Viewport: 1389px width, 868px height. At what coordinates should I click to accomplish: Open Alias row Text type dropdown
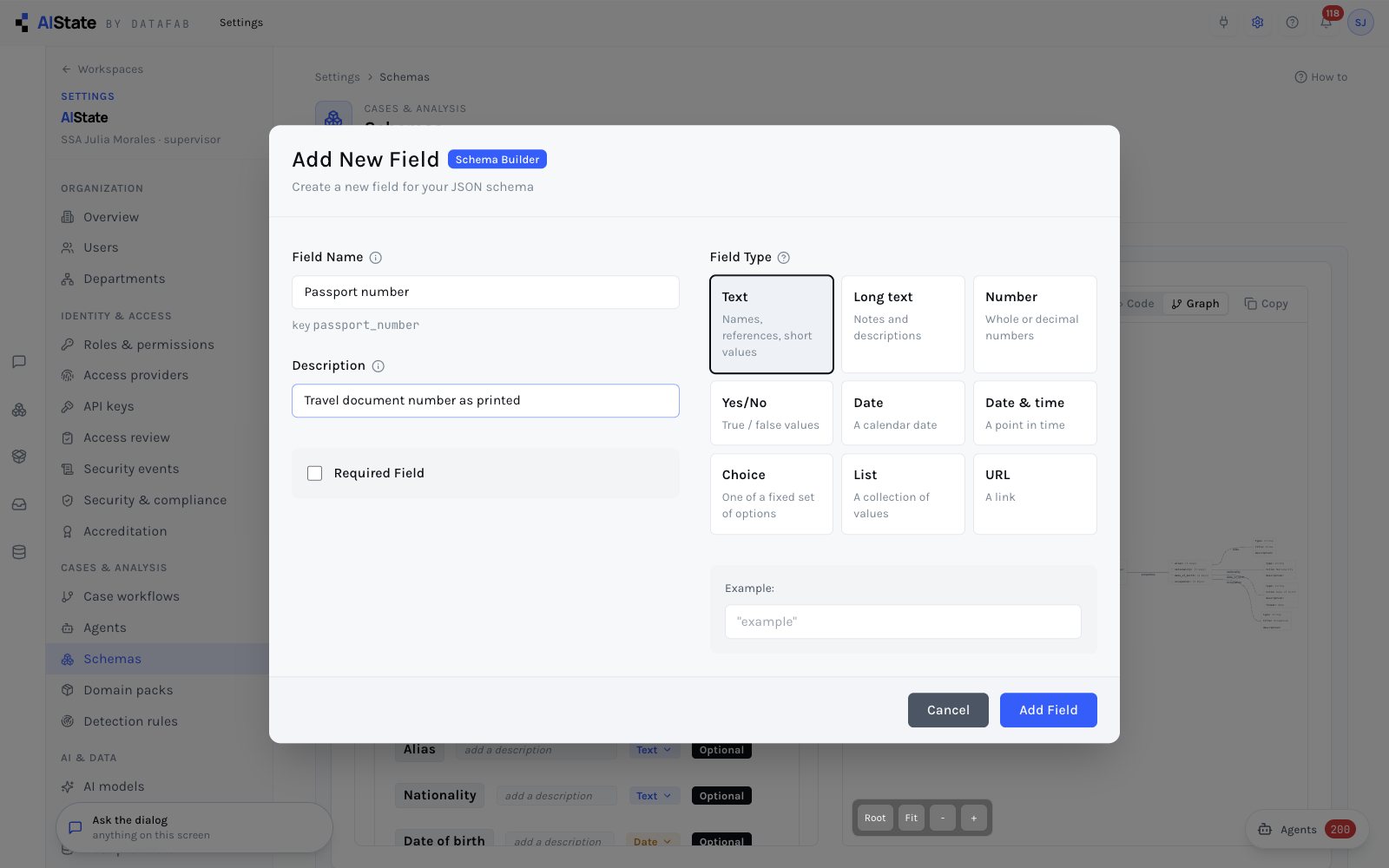654,751
